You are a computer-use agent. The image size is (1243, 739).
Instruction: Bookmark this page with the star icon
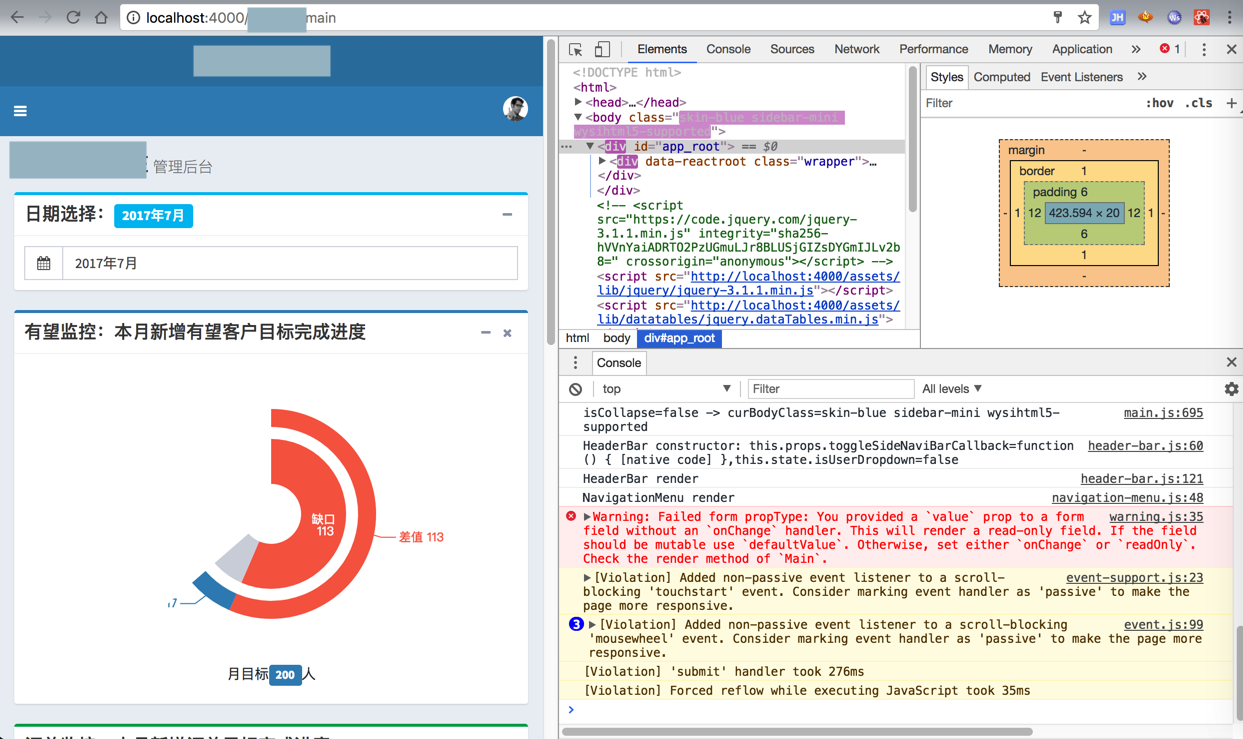click(x=1085, y=17)
